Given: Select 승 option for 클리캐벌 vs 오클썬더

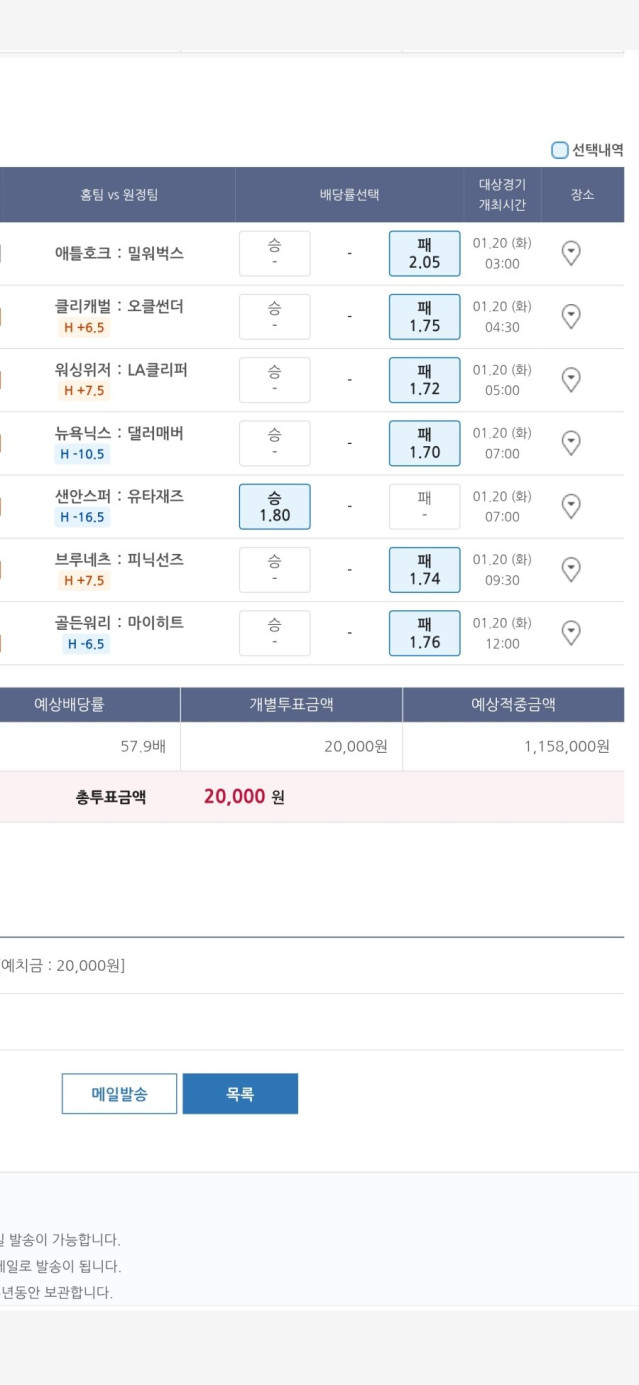Looking at the screenshot, I should coord(274,316).
